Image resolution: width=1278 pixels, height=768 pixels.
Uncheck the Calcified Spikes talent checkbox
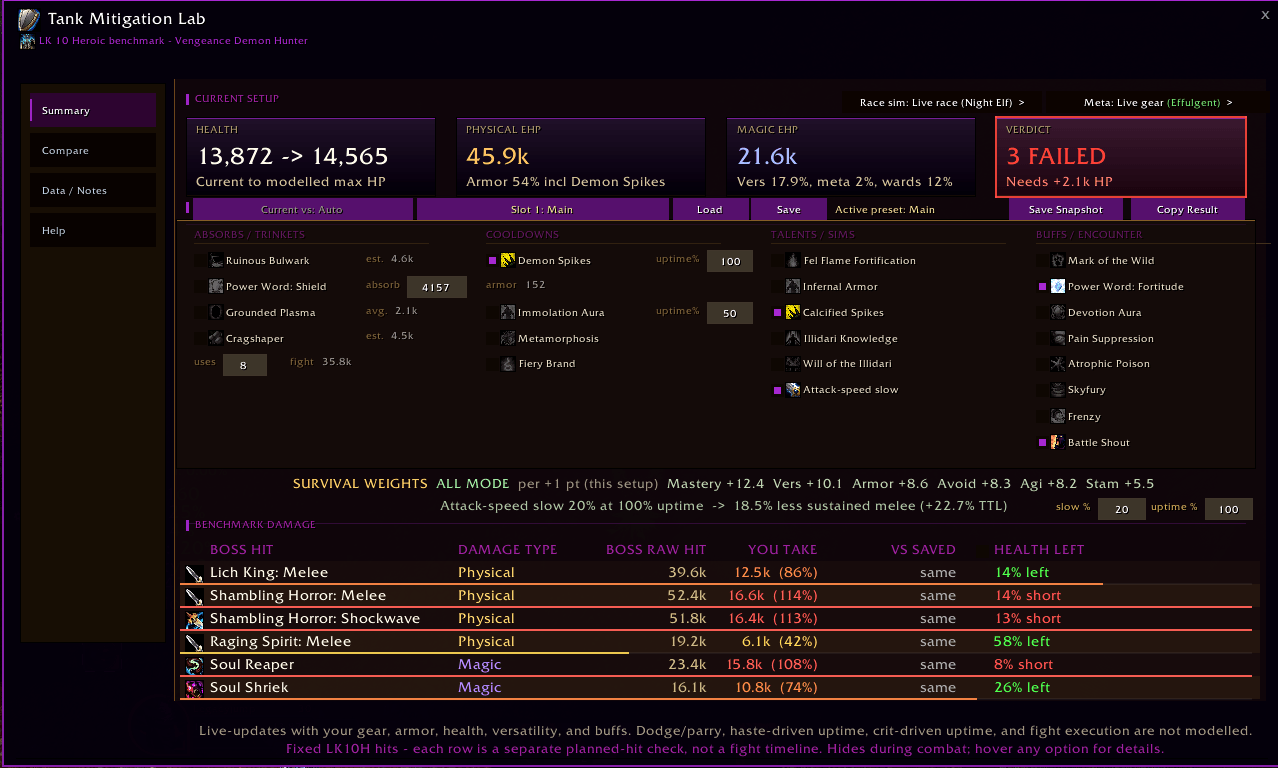click(778, 312)
